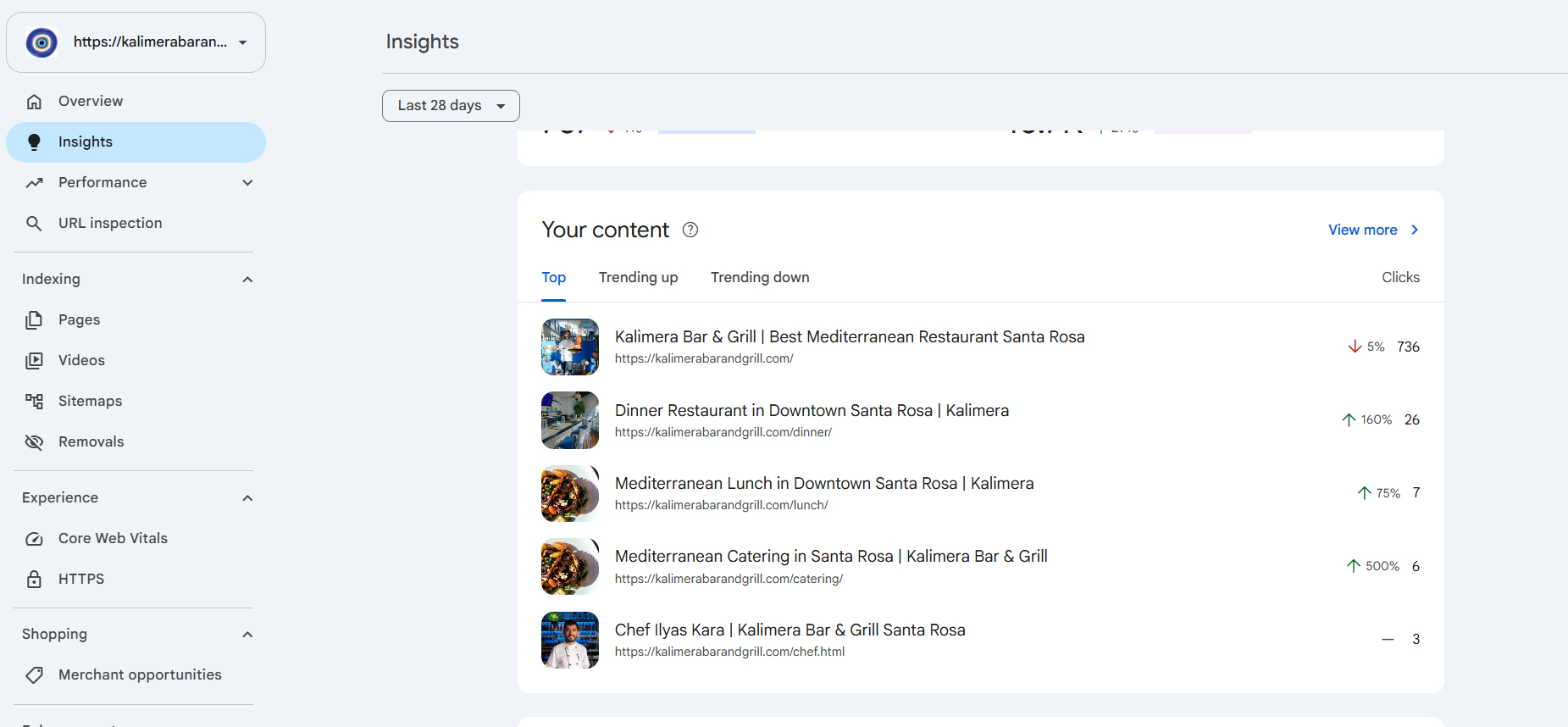Click the Pages documents icon
The width and height of the screenshot is (1568, 727).
pos(34,320)
